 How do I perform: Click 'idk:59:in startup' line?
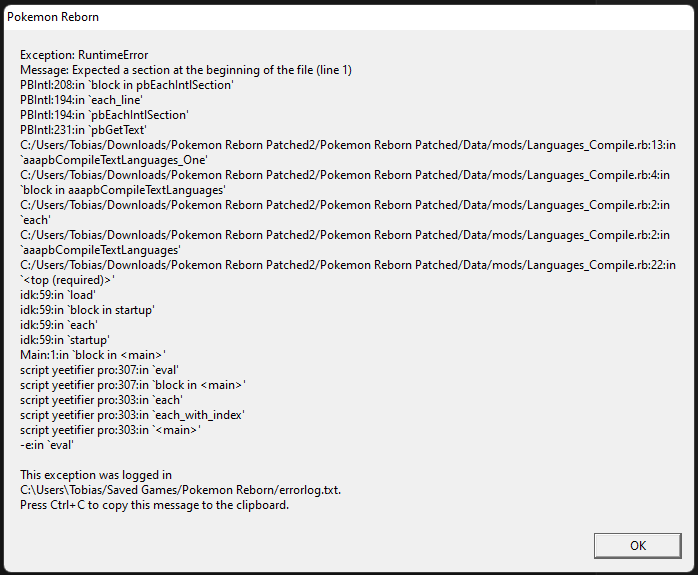point(65,340)
